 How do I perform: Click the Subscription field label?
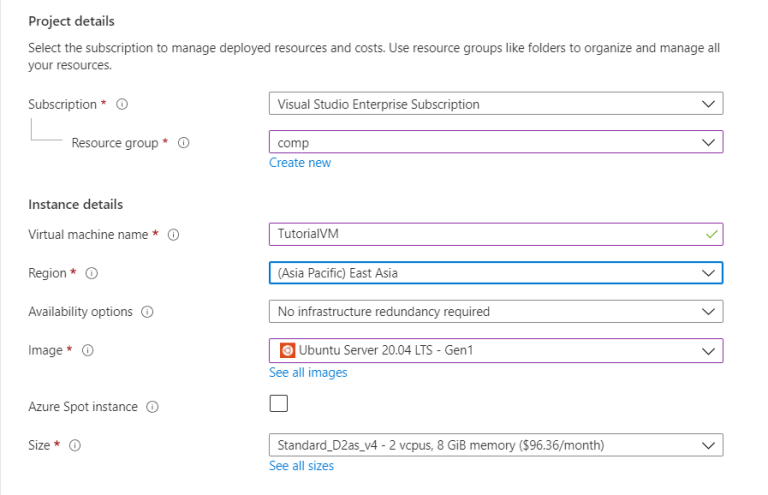click(x=62, y=104)
